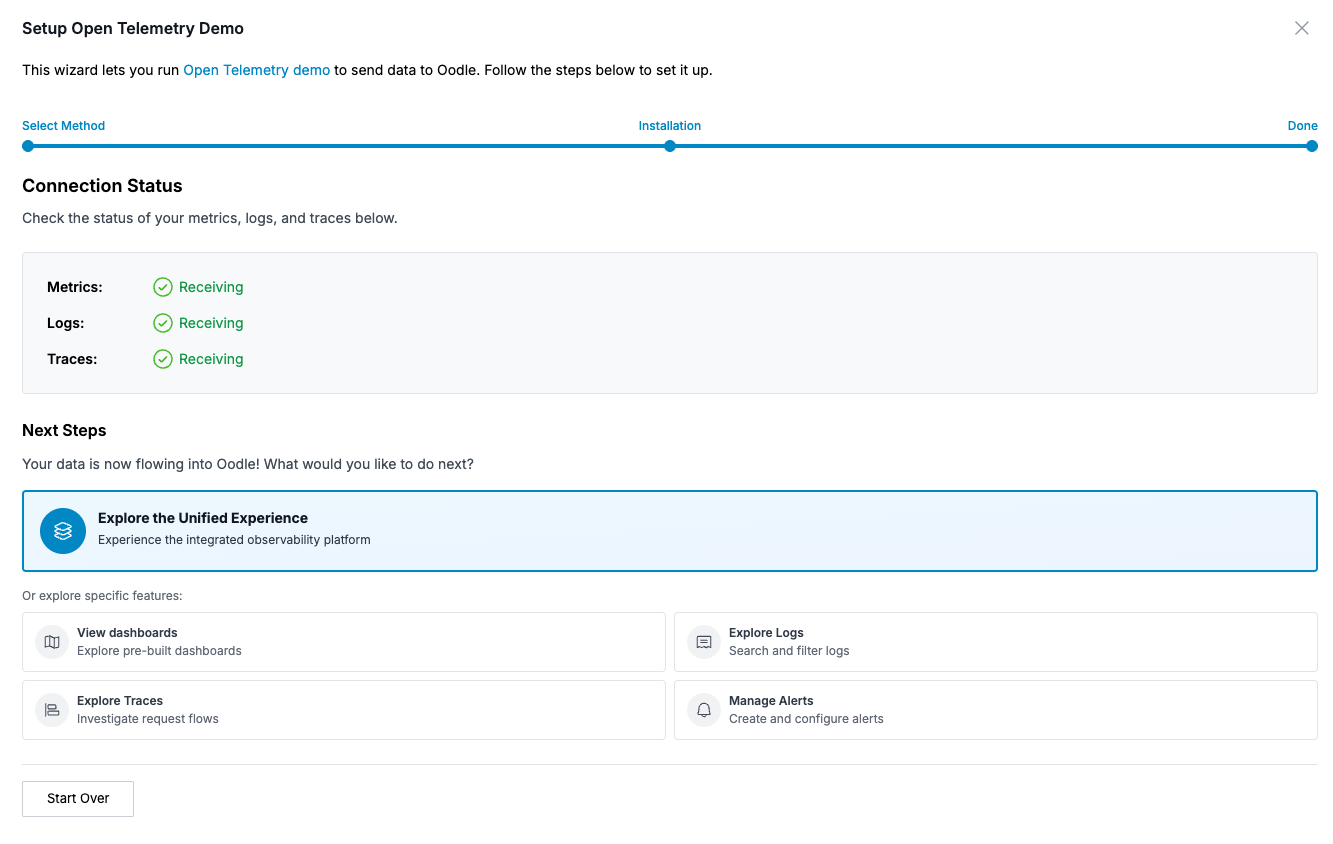This screenshot has width=1333, height=844.
Task: Close the Setup Open Telemetry Demo wizard
Action: coord(1301,28)
